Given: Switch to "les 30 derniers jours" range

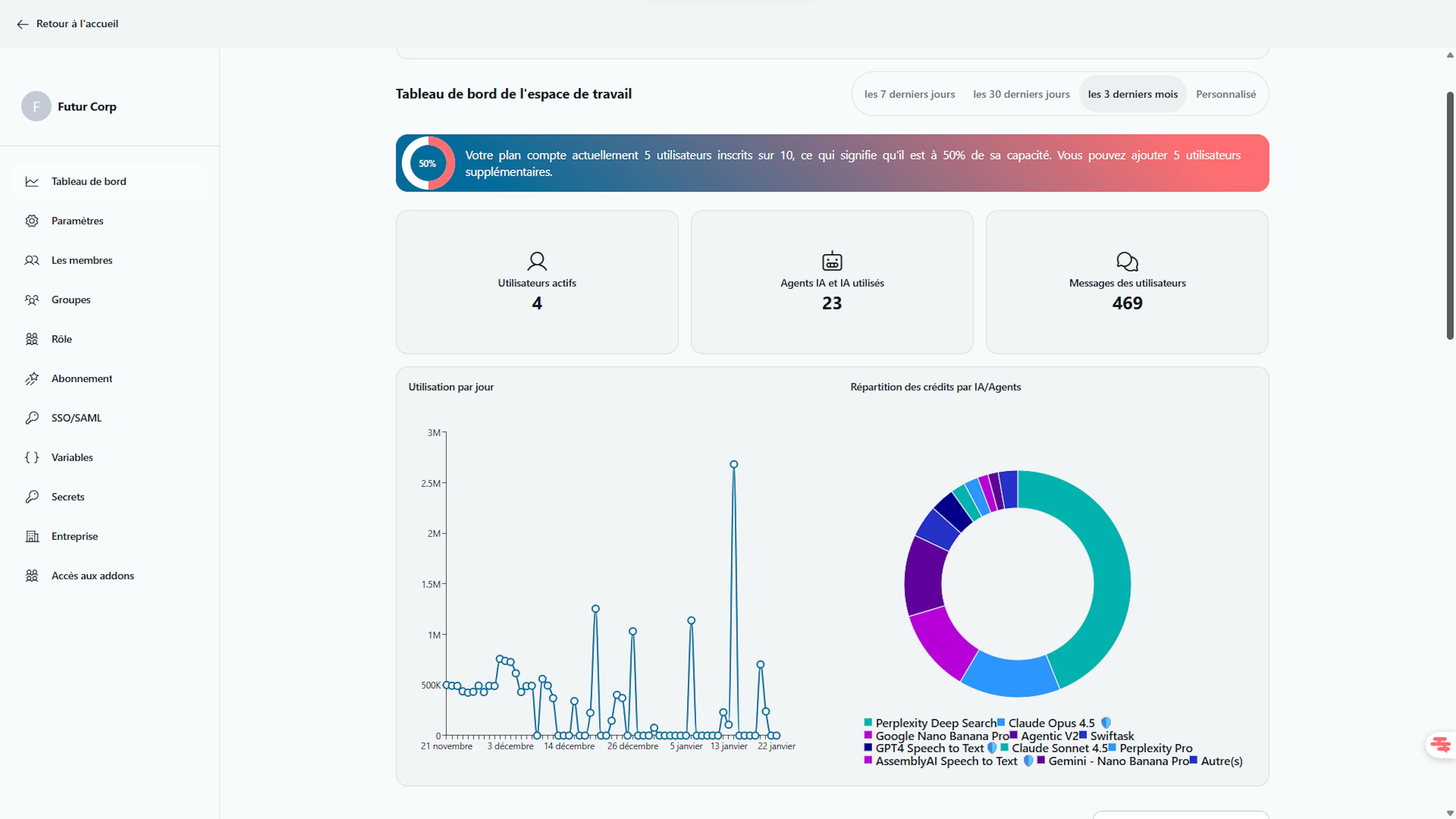Looking at the screenshot, I should click(1021, 94).
